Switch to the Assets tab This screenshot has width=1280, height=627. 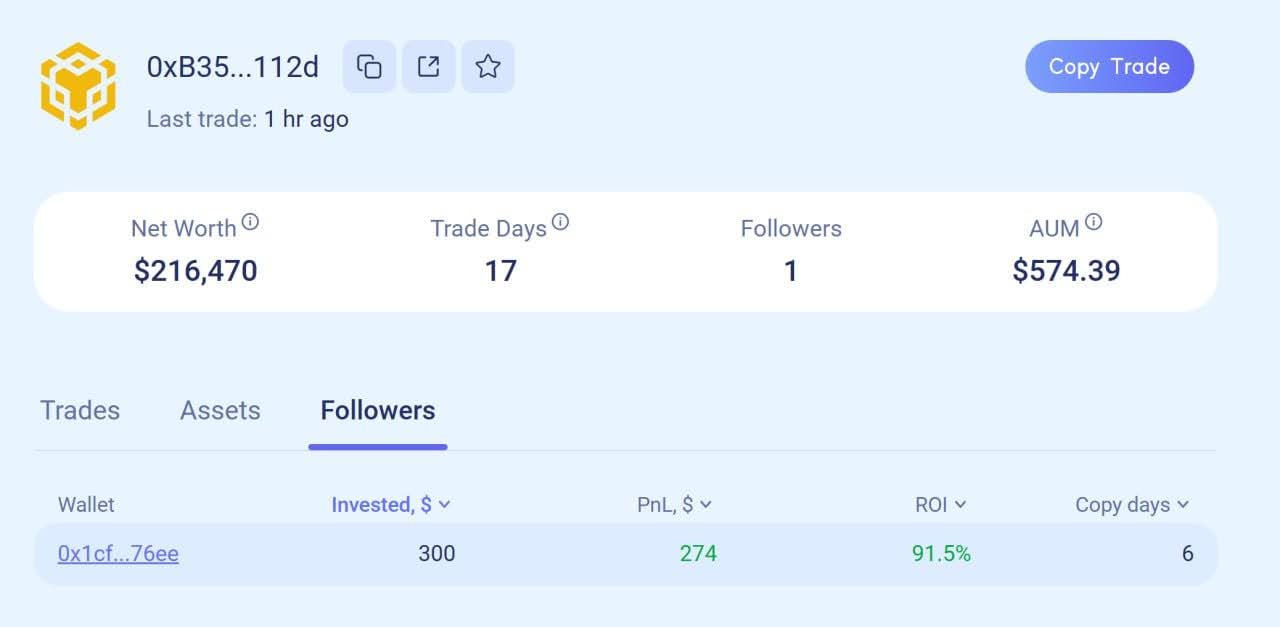coord(220,411)
